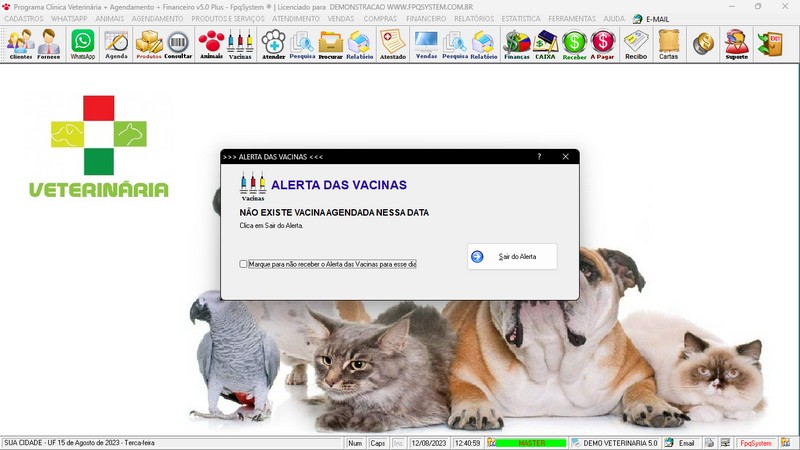Open the Vacinas syringes toolbar icon
The image size is (800, 450).
click(x=240, y=44)
